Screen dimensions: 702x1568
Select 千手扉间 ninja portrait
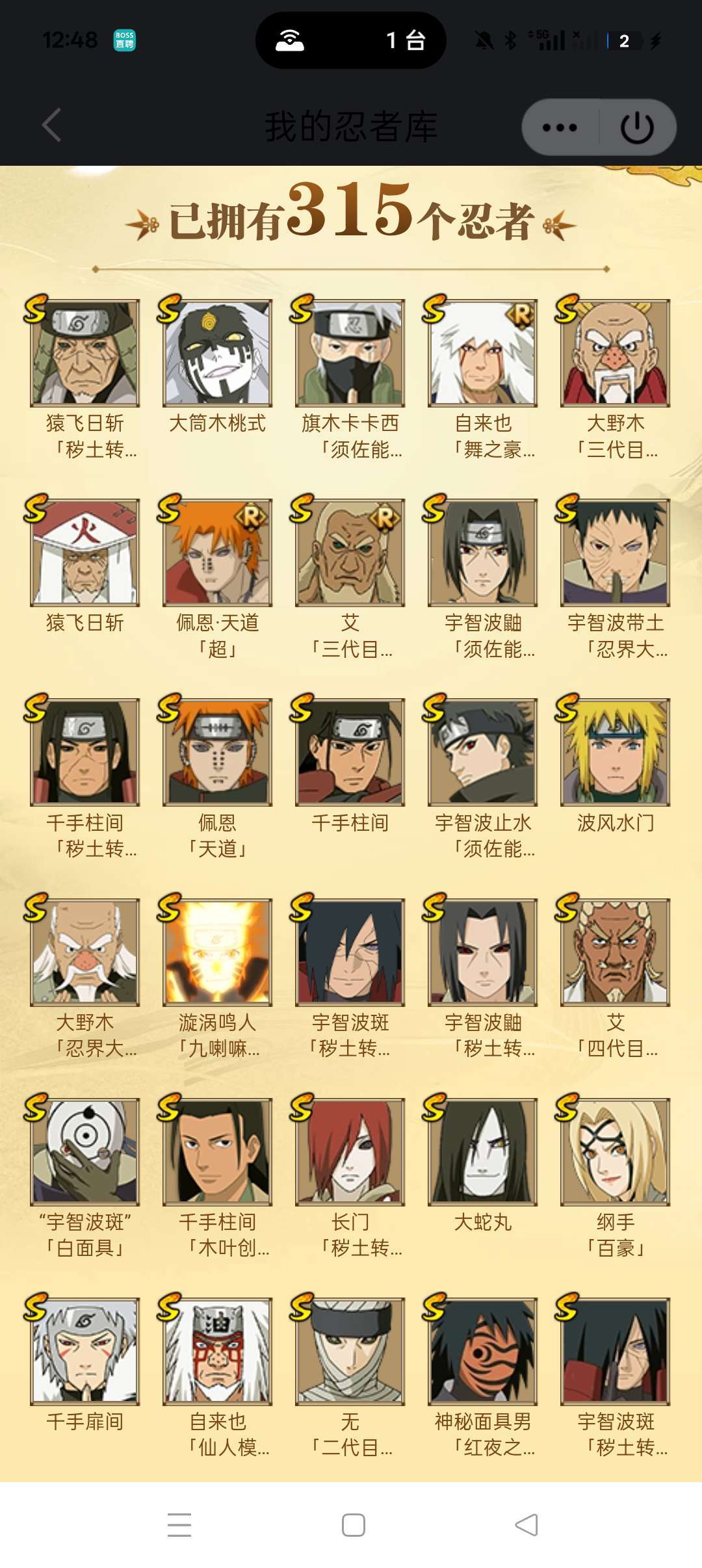click(84, 1351)
